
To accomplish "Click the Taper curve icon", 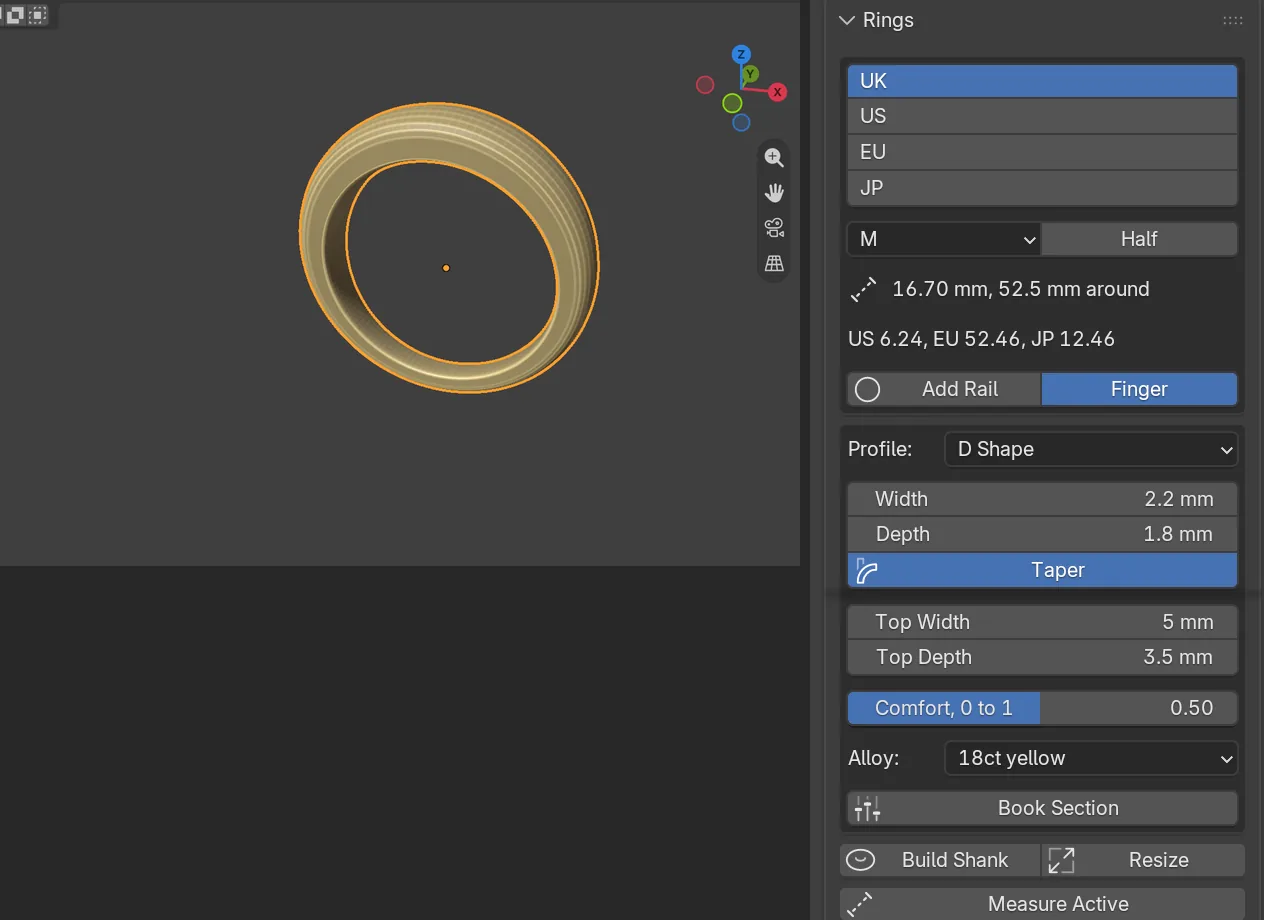I will pyautogui.click(x=867, y=570).
